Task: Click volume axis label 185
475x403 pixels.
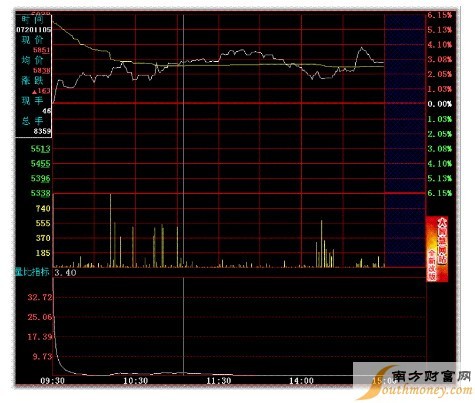Action: click(43, 253)
